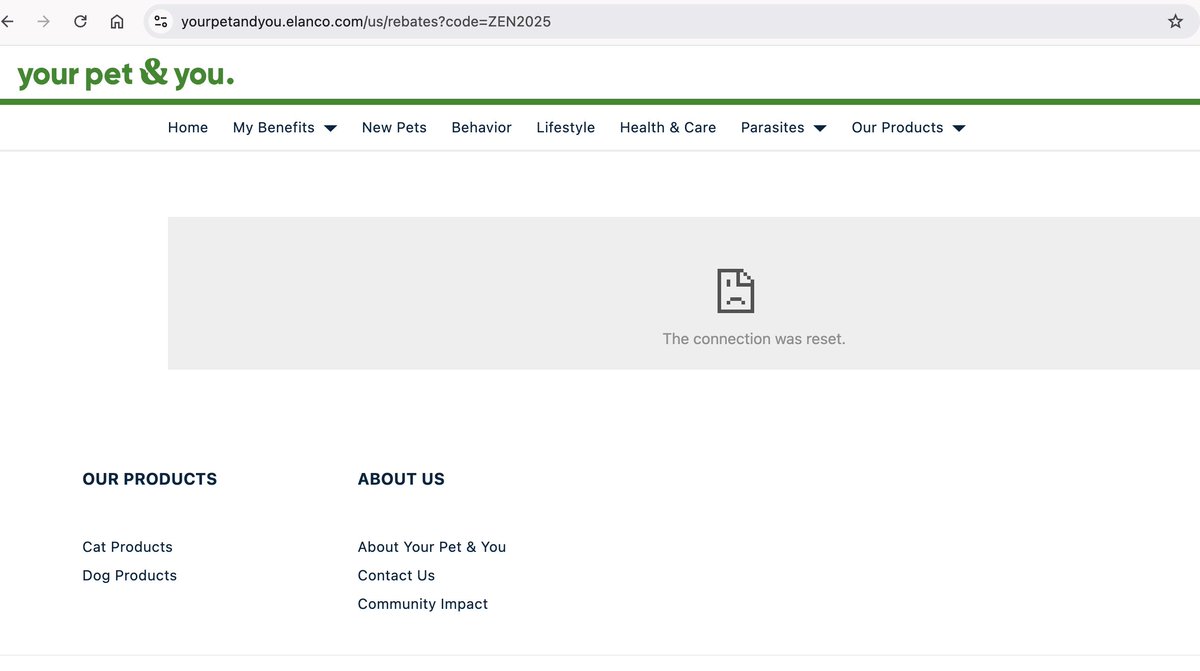Go to the browser home icon
This screenshot has width=1200, height=671.
117,21
